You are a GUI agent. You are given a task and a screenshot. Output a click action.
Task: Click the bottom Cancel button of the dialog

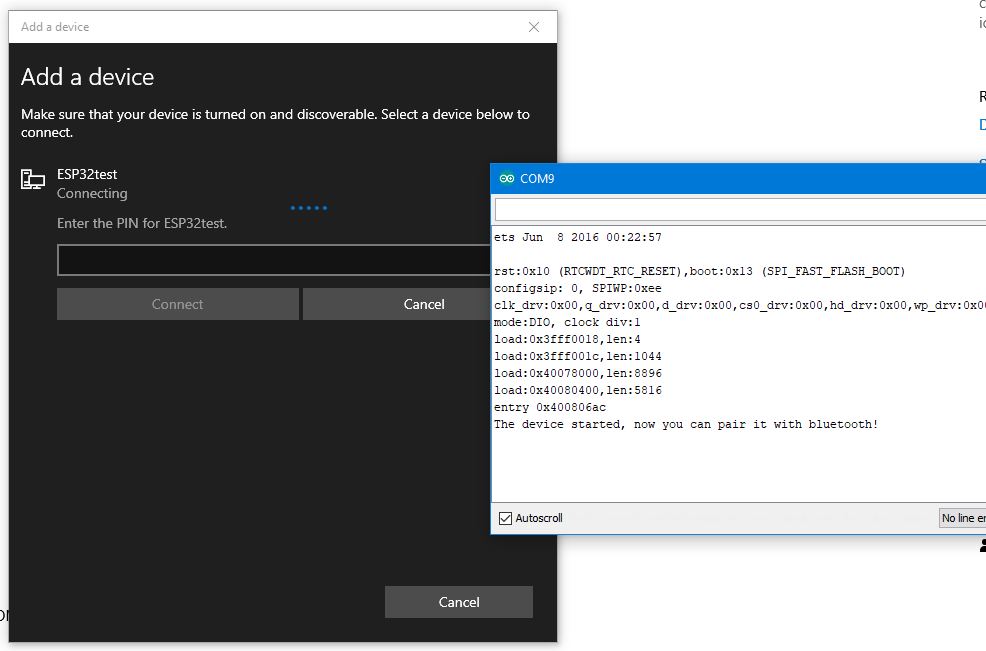459,602
